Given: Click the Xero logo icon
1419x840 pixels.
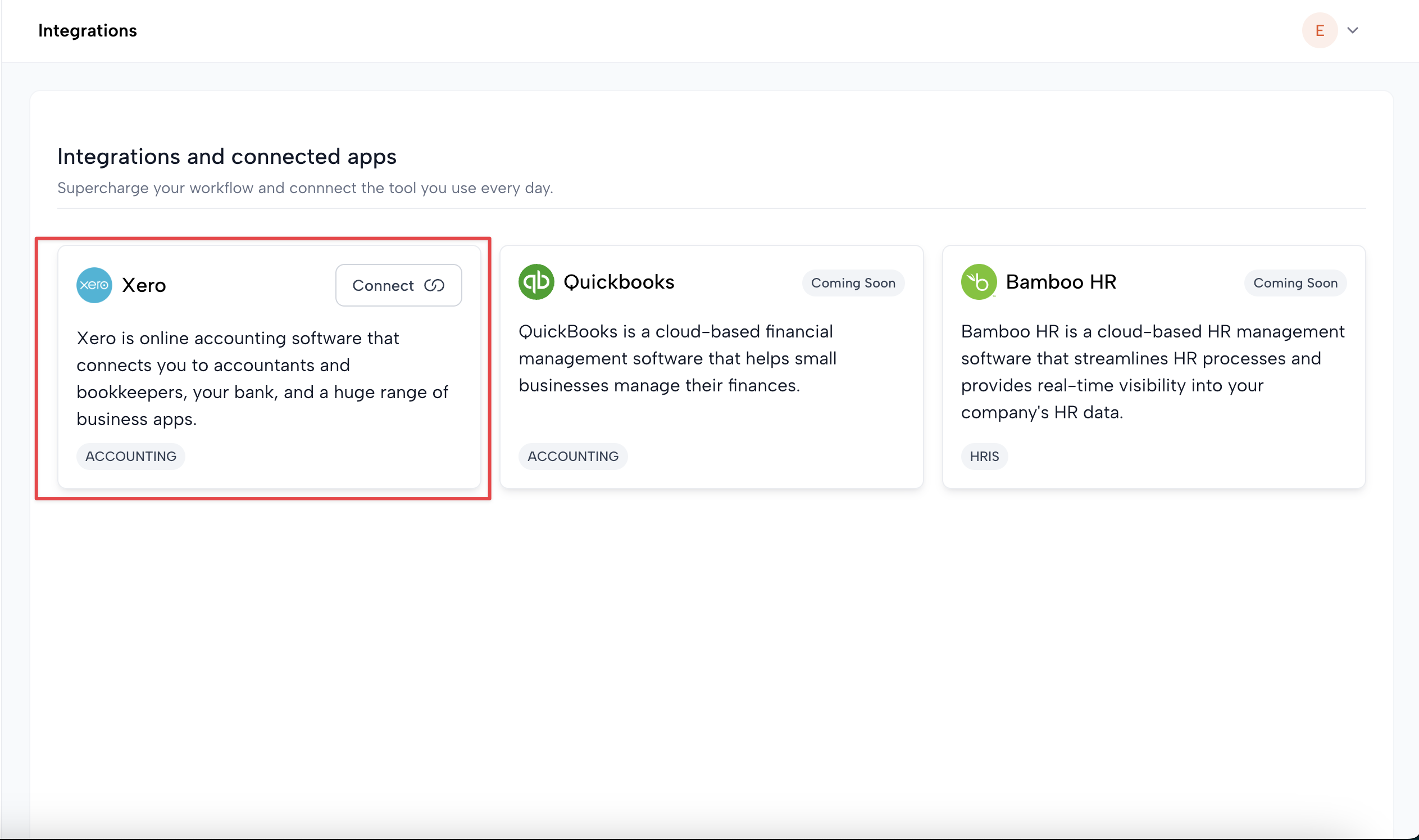Looking at the screenshot, I should 94,285.
